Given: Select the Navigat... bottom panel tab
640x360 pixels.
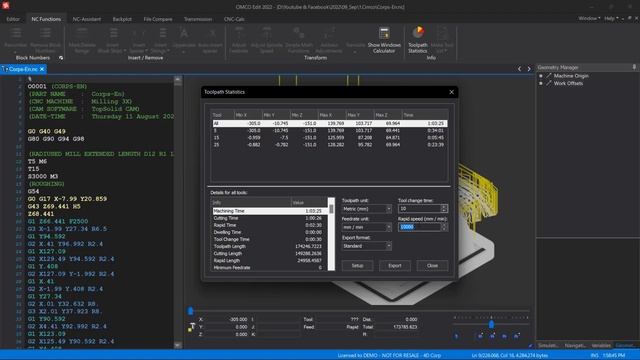Looking at the screenshot, I should [575, 345].
